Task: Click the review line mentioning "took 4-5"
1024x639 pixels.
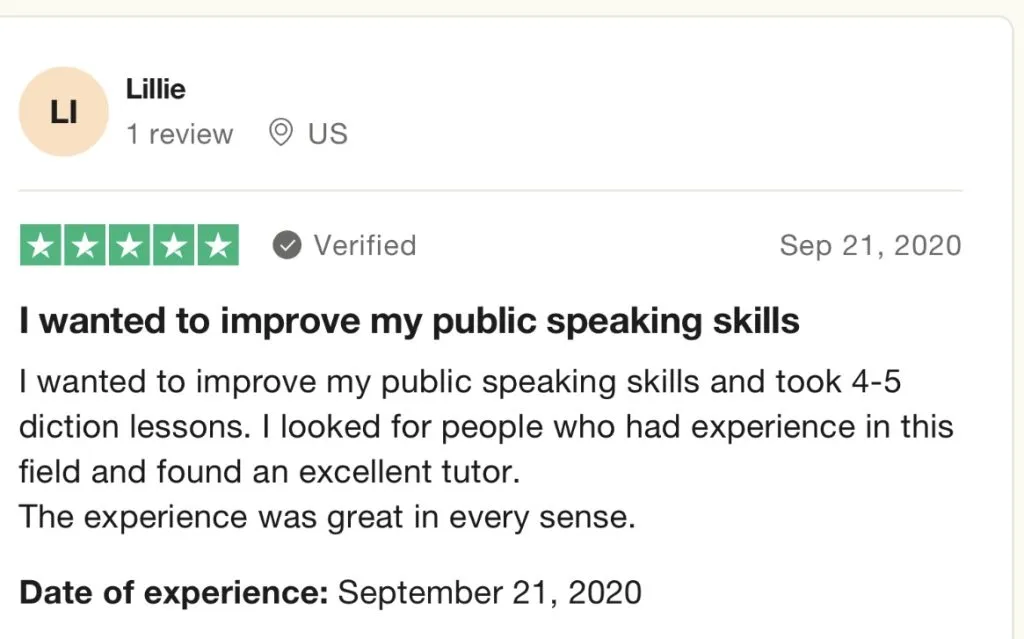Action: pos(460,381)
